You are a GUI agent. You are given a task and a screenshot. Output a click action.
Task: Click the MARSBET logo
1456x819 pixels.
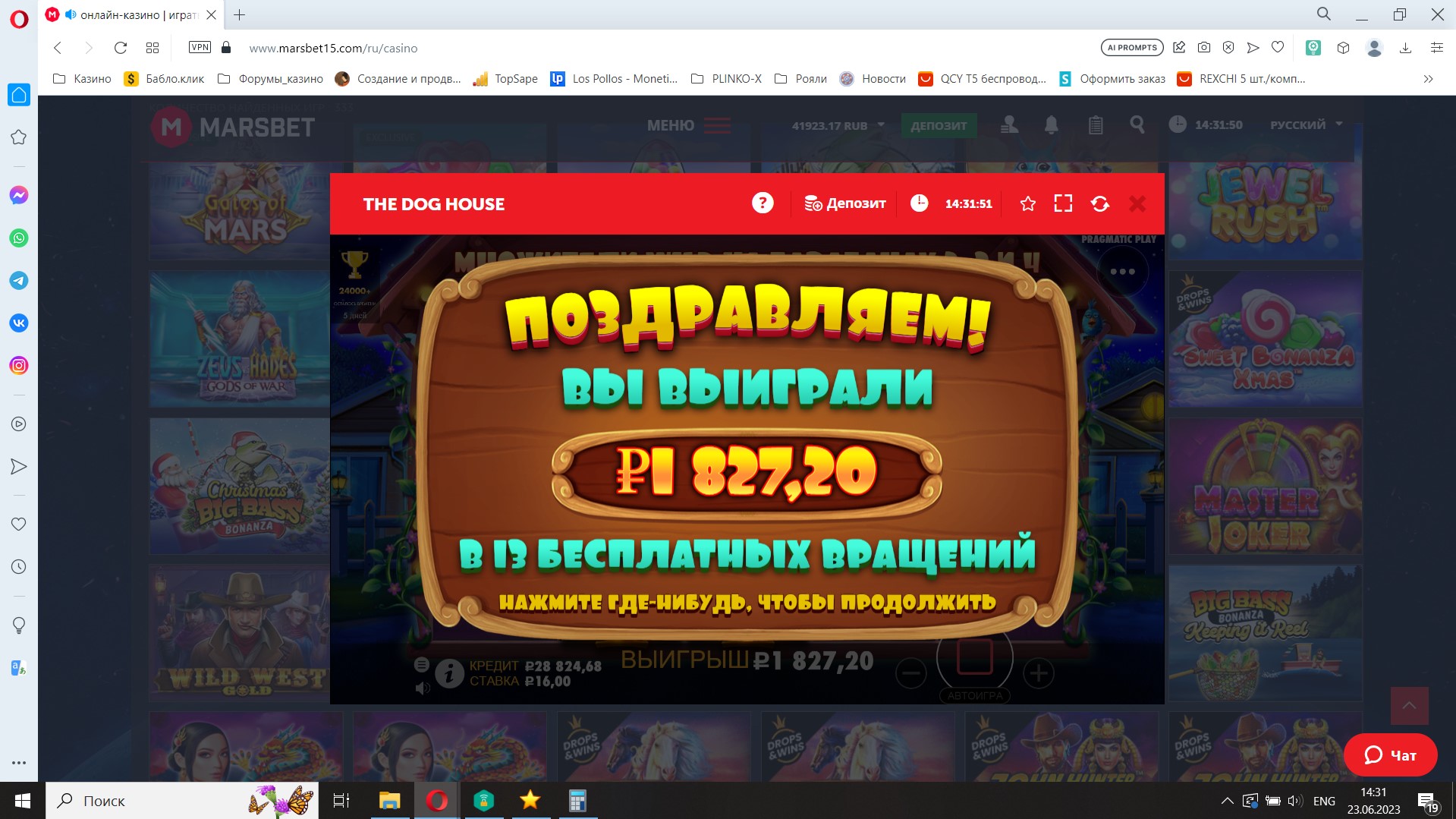pos(233,127)
